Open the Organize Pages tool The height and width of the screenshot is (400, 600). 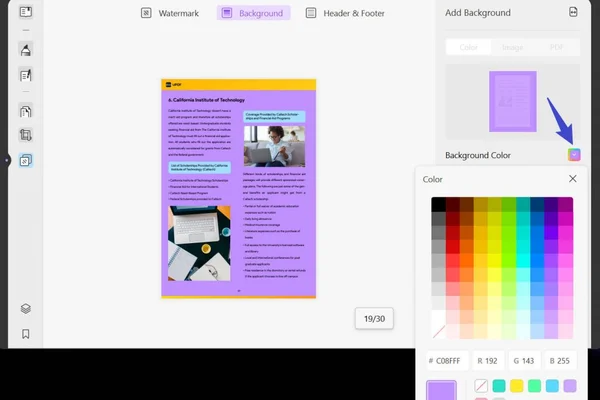tap(26, 111)
